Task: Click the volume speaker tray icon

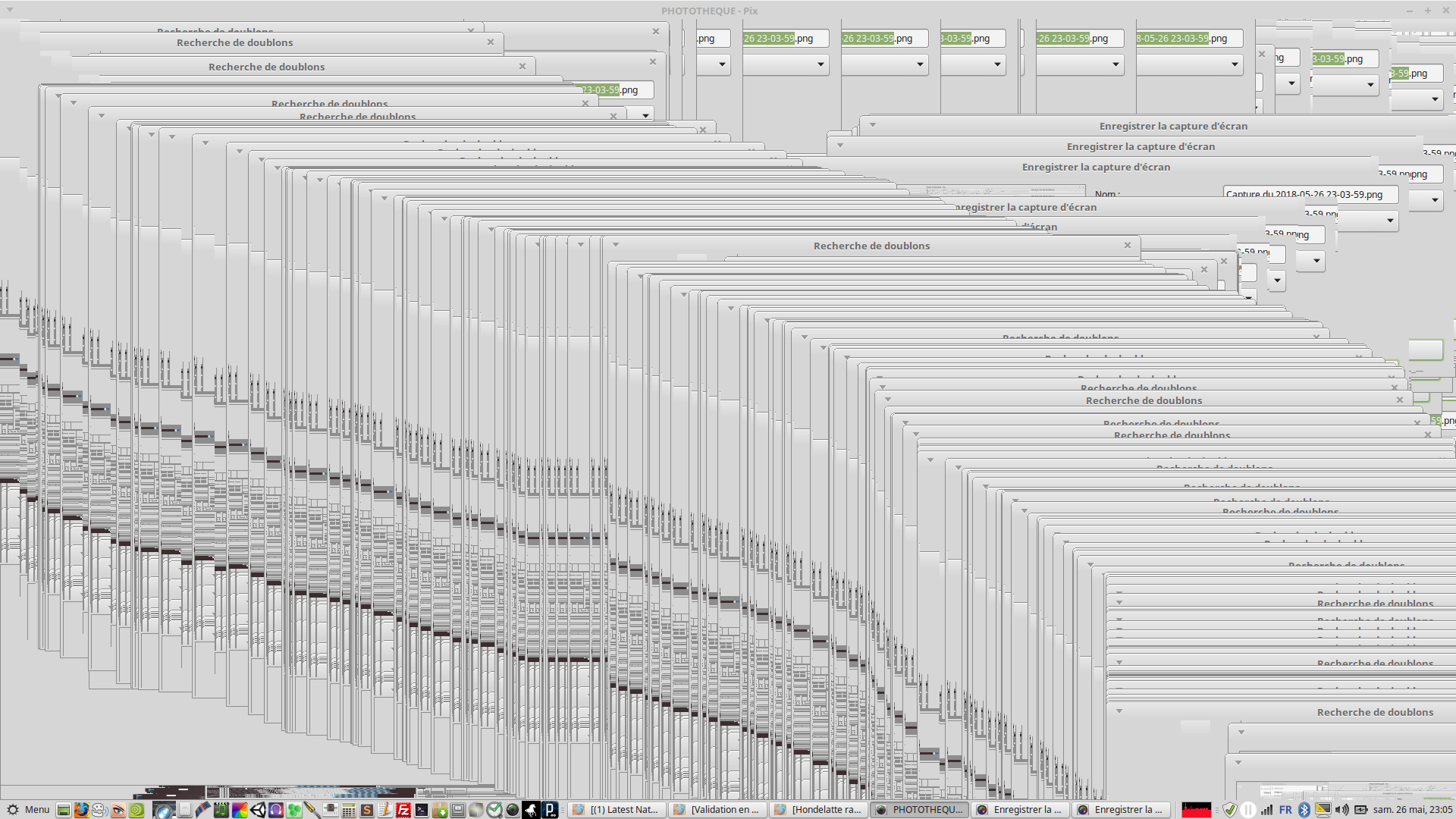Action: [1341, 810]
